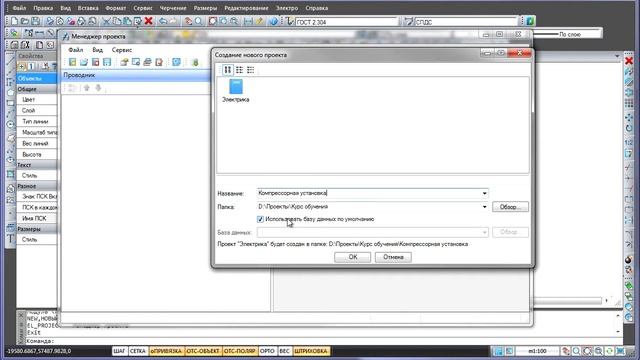Click the Save diskette icon in main toolbar

pyautogui.click(x=36, y=21)
